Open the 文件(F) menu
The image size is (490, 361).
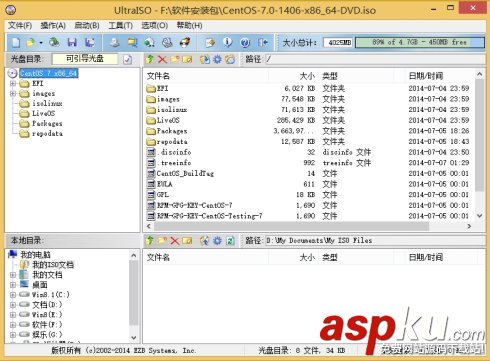click(20, 25)
